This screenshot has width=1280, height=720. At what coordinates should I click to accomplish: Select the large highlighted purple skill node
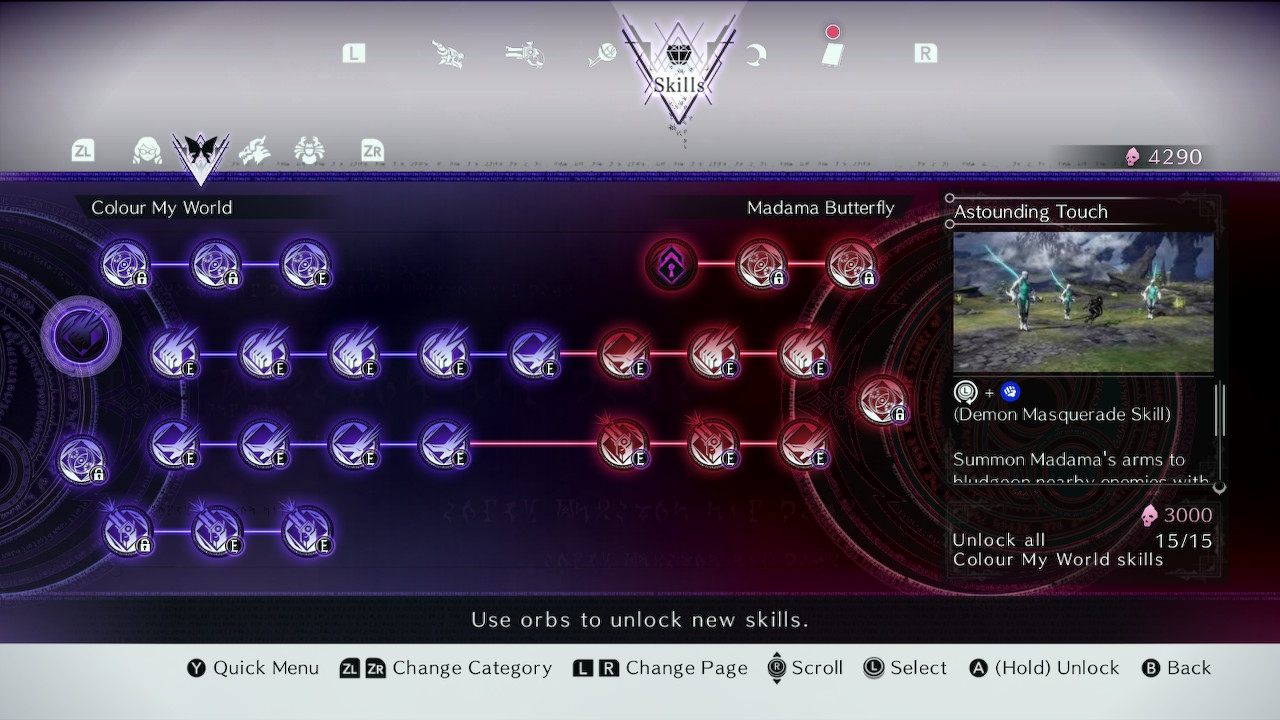pos(81,336)
